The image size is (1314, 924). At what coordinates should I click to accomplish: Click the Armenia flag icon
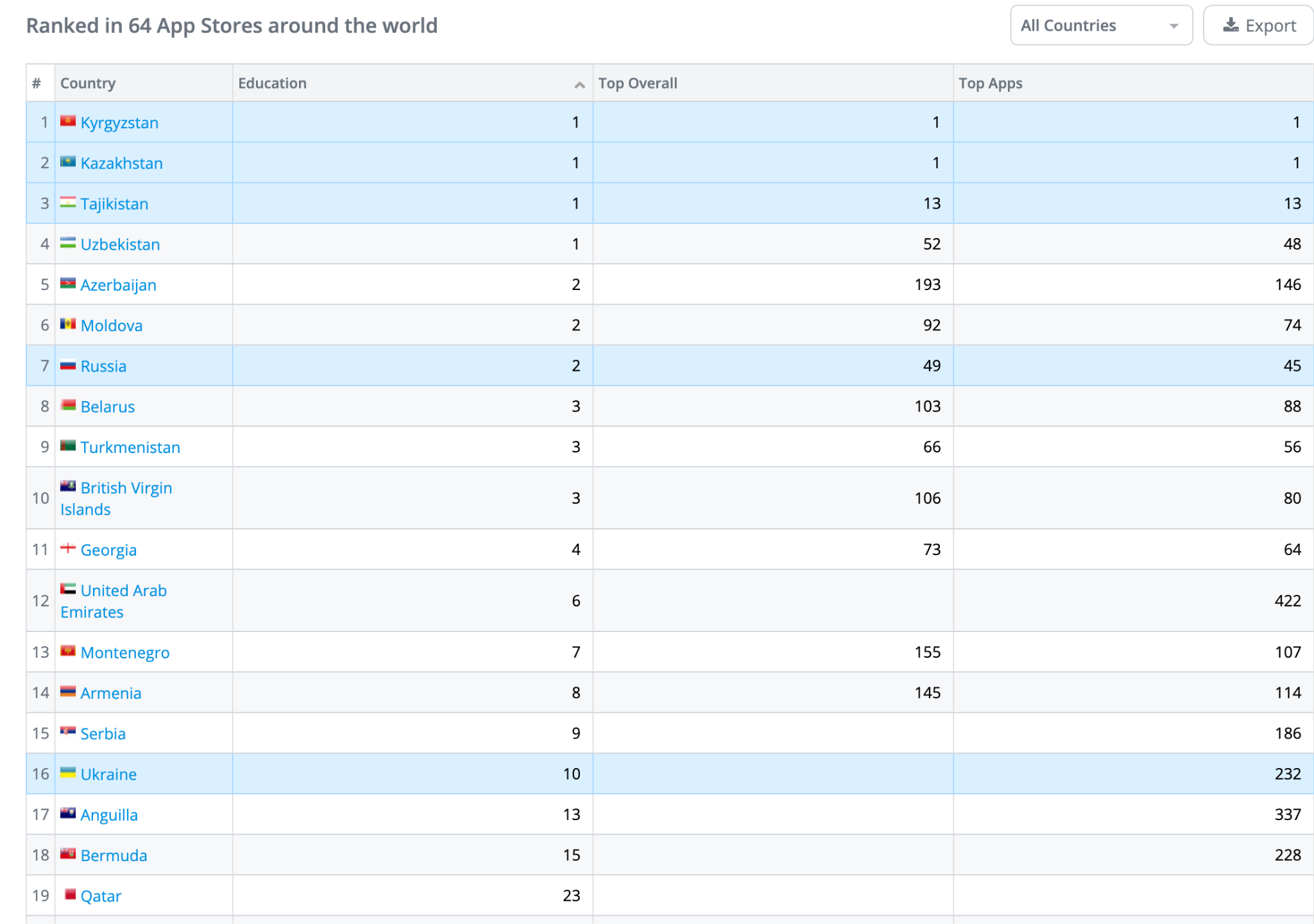[x=68, y=691]
